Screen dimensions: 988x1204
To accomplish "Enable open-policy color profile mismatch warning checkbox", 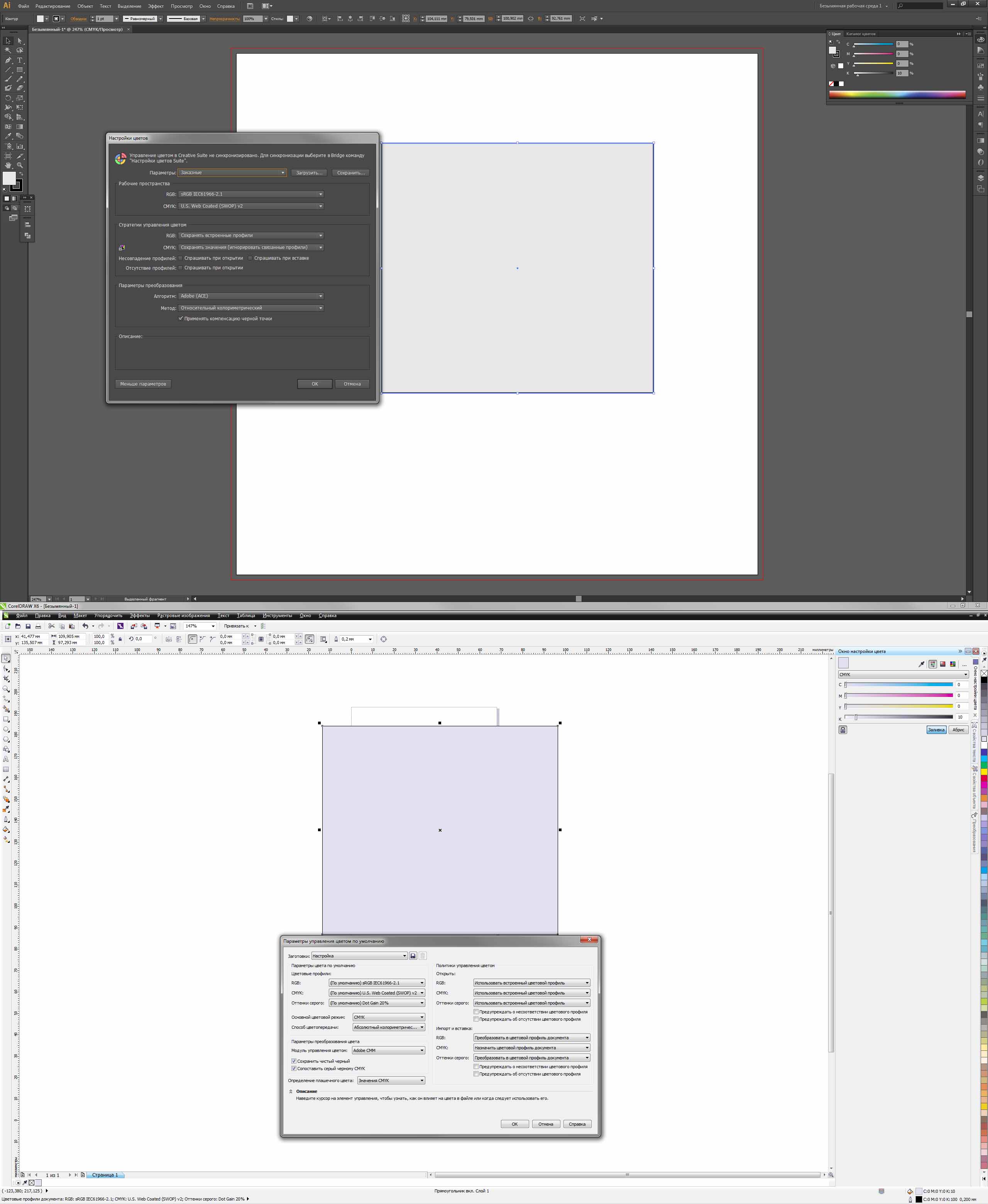I will (476, 1012).
